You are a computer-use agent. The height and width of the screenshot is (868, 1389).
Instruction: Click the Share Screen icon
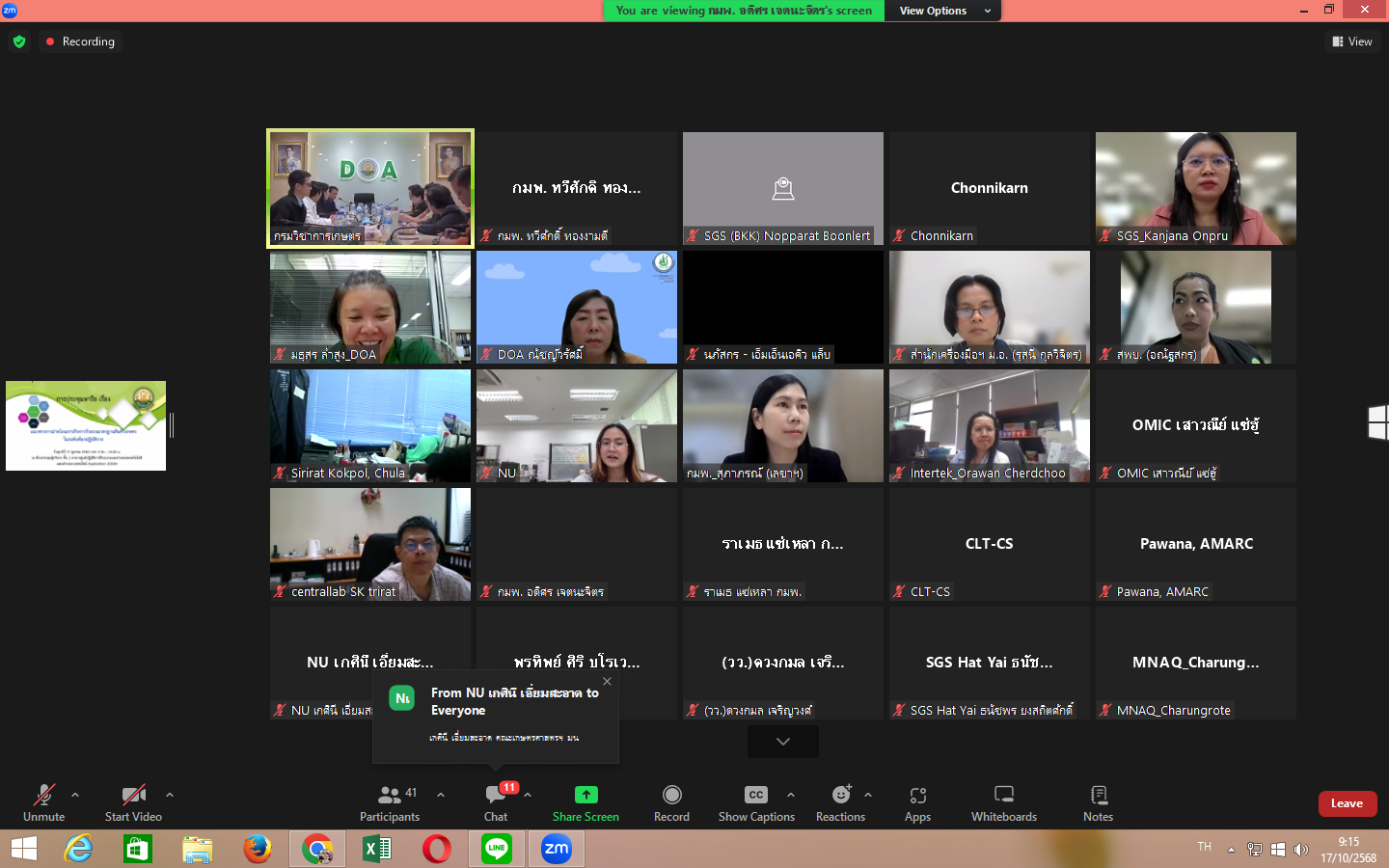pos(586,796)
